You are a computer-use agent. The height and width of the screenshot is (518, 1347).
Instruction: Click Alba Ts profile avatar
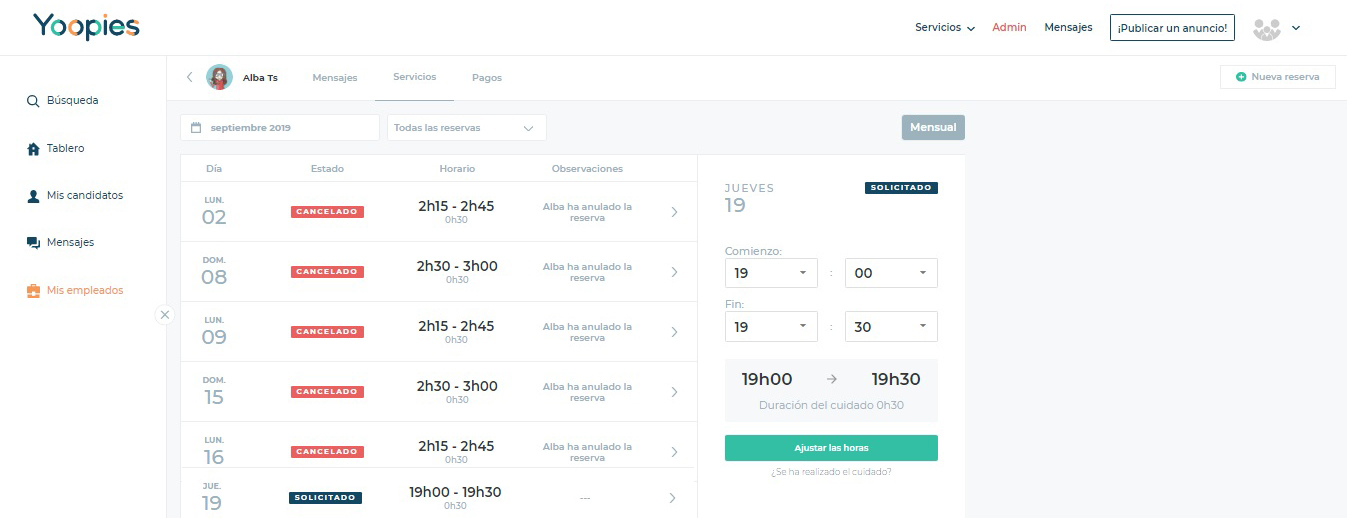click(219, 77)
